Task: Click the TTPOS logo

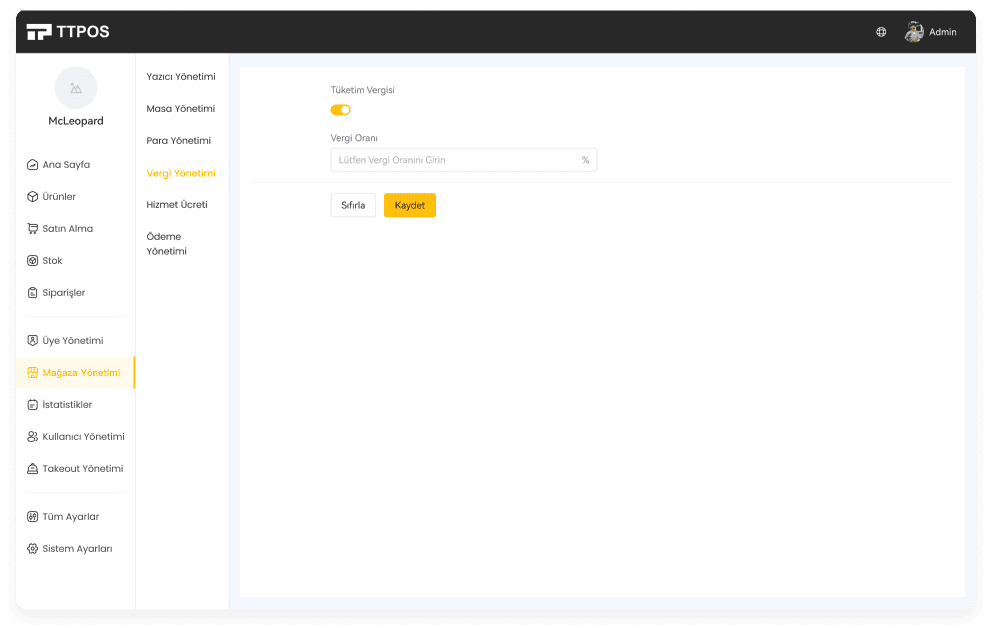Action: tap(68, 32)
